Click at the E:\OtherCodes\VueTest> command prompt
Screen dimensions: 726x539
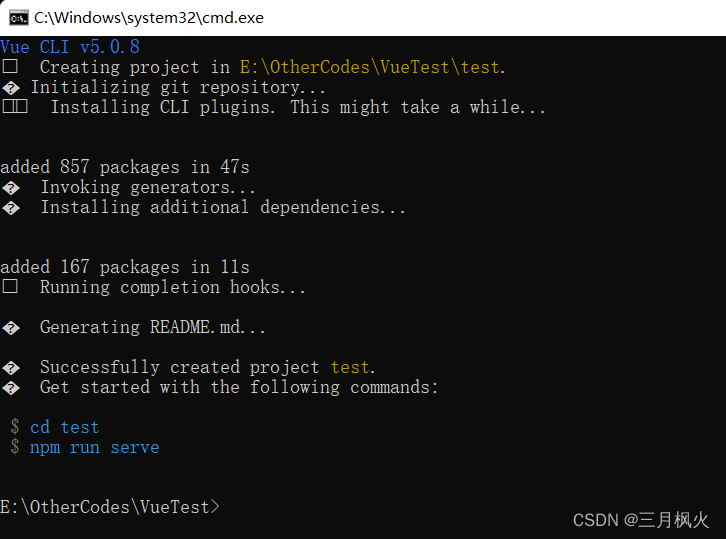coord(110,508)
